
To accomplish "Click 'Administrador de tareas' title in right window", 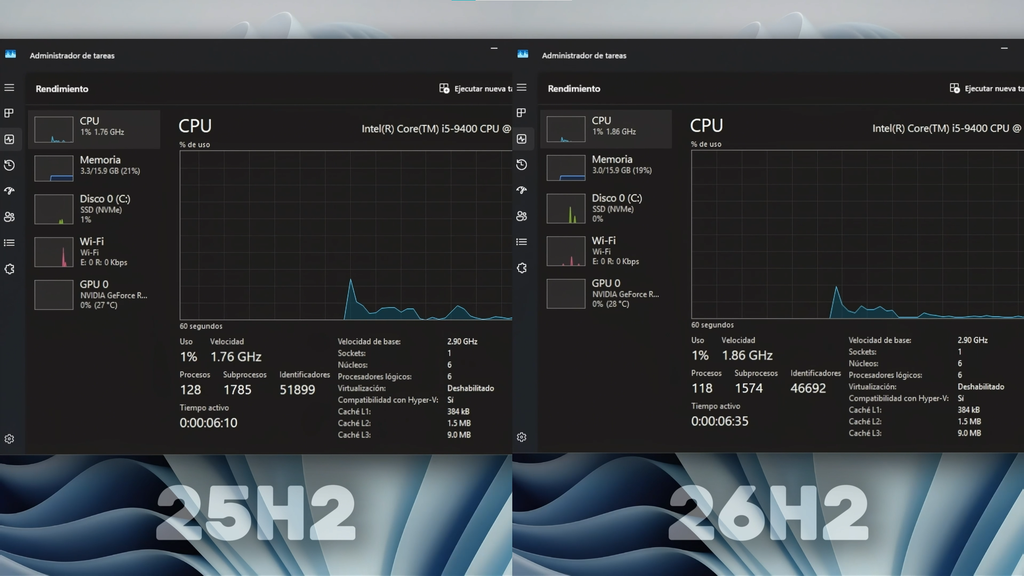I will pos(584,56).
